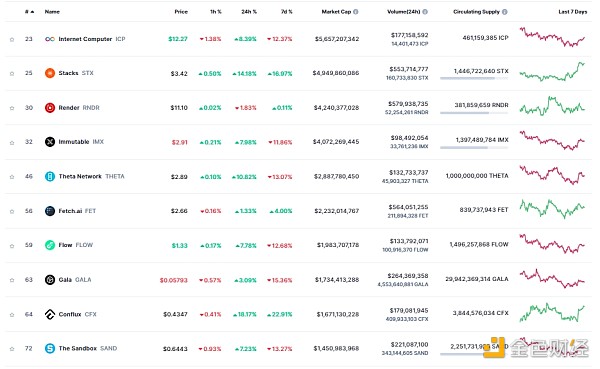
Task: Sort by the 7d % column header
Action: 287,12
